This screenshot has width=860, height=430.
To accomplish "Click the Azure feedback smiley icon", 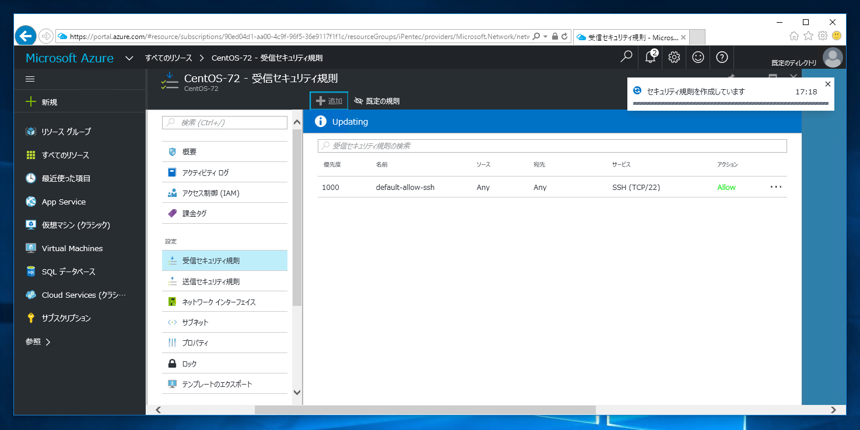I will pos(698,57).
